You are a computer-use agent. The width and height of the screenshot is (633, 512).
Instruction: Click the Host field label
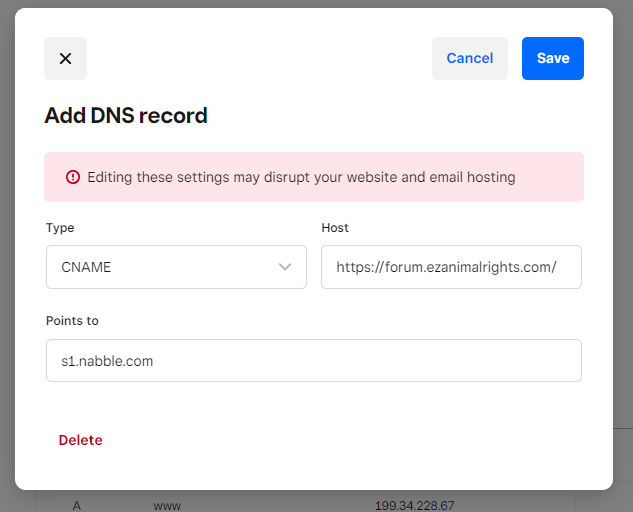click(335, 228)
